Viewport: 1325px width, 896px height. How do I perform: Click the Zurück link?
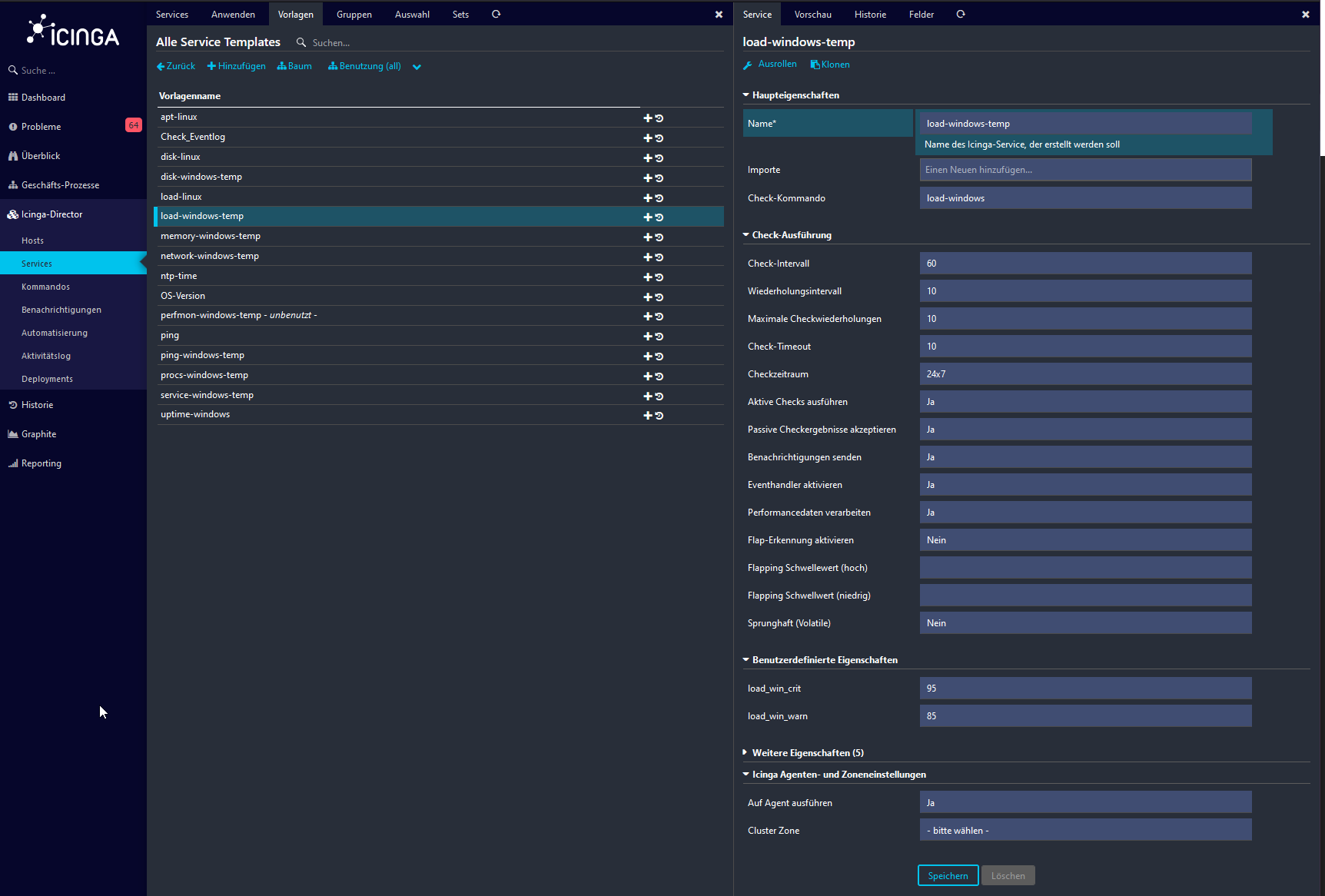coord(176,66)
